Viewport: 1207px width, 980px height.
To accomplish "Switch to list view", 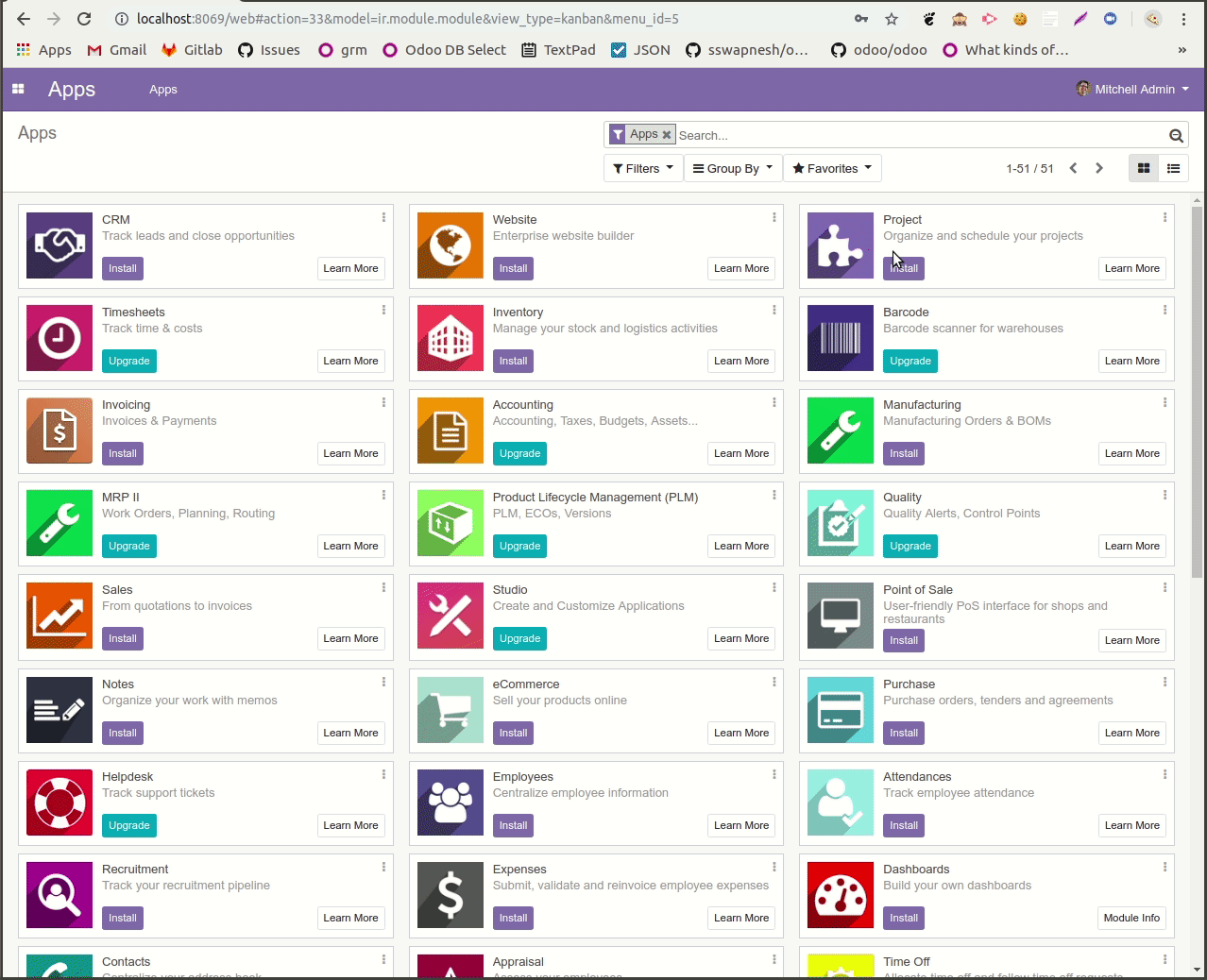I will [x=1173, y=168].
